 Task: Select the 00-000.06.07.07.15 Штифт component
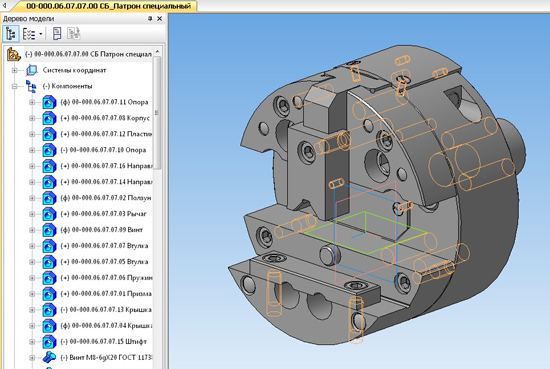[x=103, y=342]
